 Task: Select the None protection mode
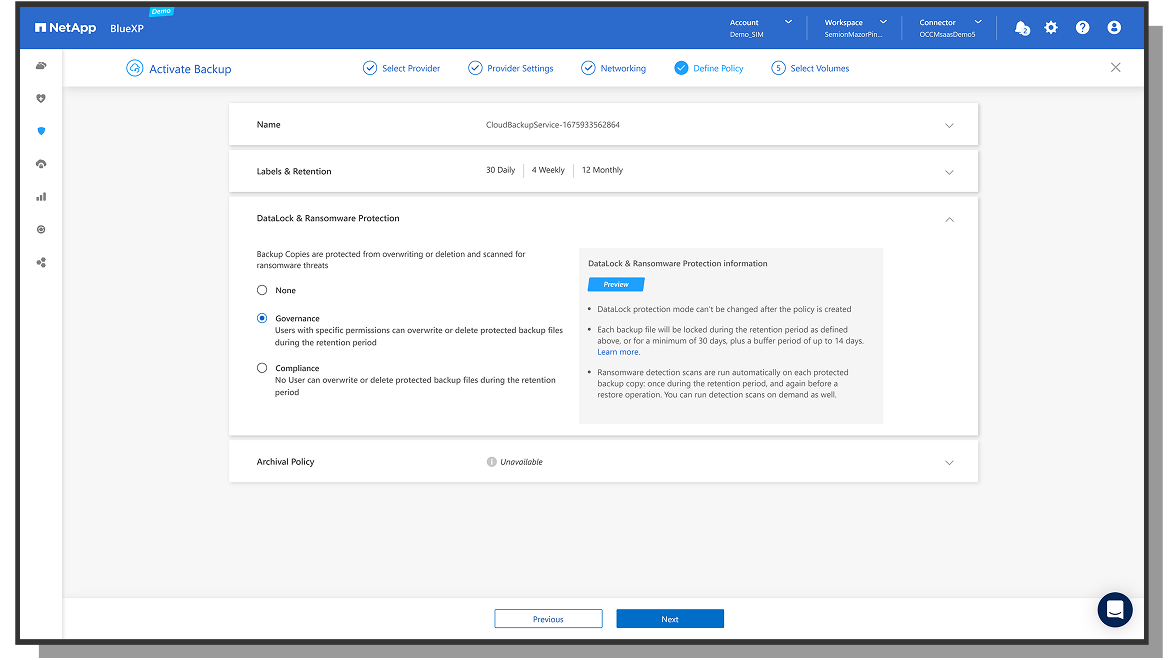(x=262, y=290)
